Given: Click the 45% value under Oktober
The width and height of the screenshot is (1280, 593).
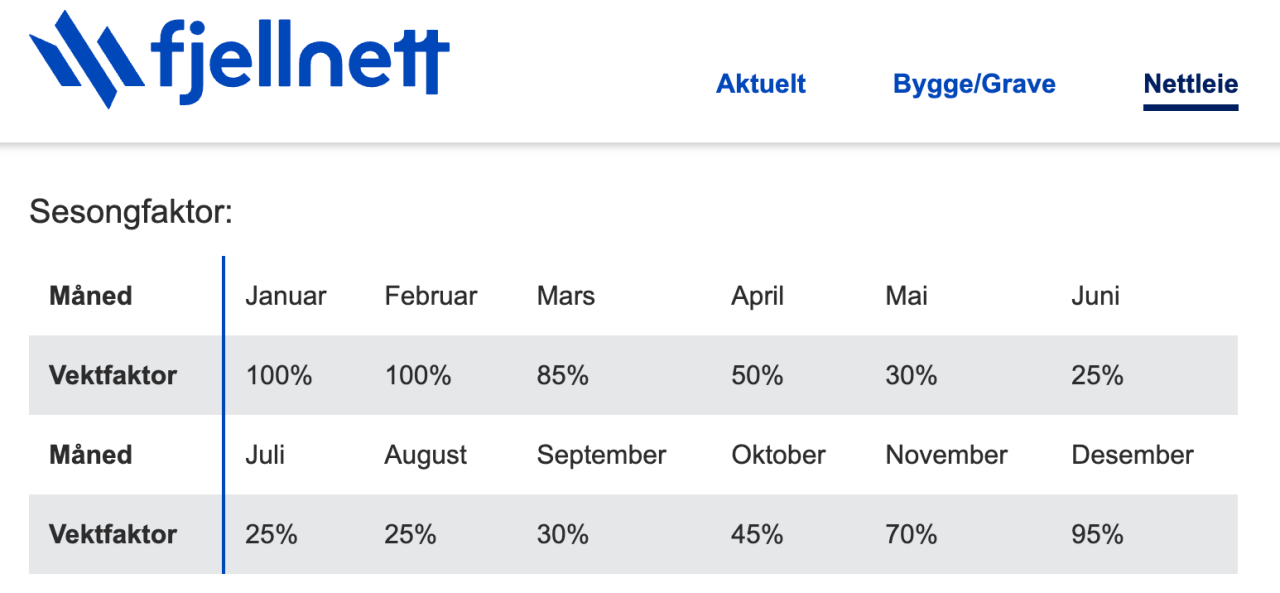Looking at the screenshot, I should tap(757, 535).
